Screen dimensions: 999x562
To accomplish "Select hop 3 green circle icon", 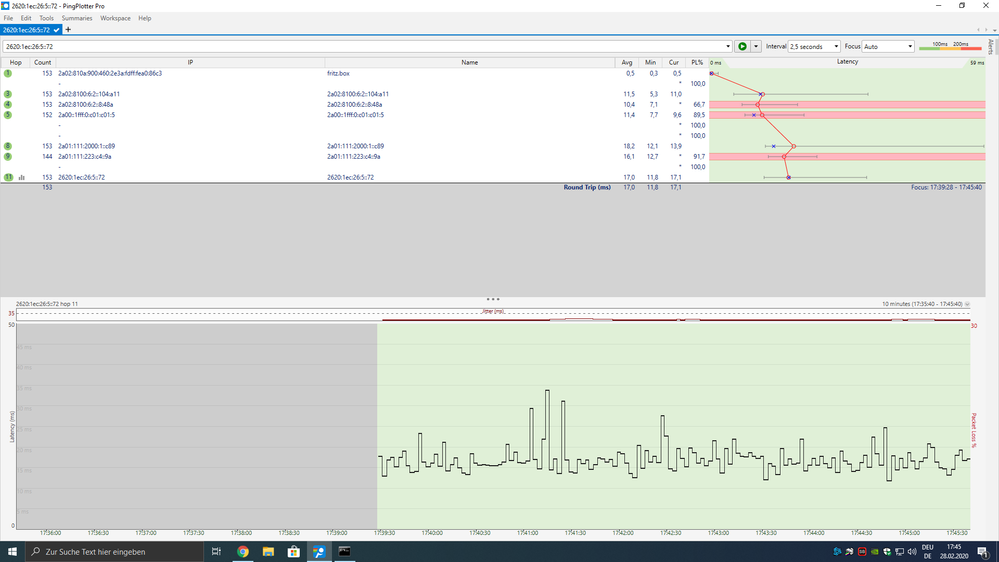I will [8, 94].
